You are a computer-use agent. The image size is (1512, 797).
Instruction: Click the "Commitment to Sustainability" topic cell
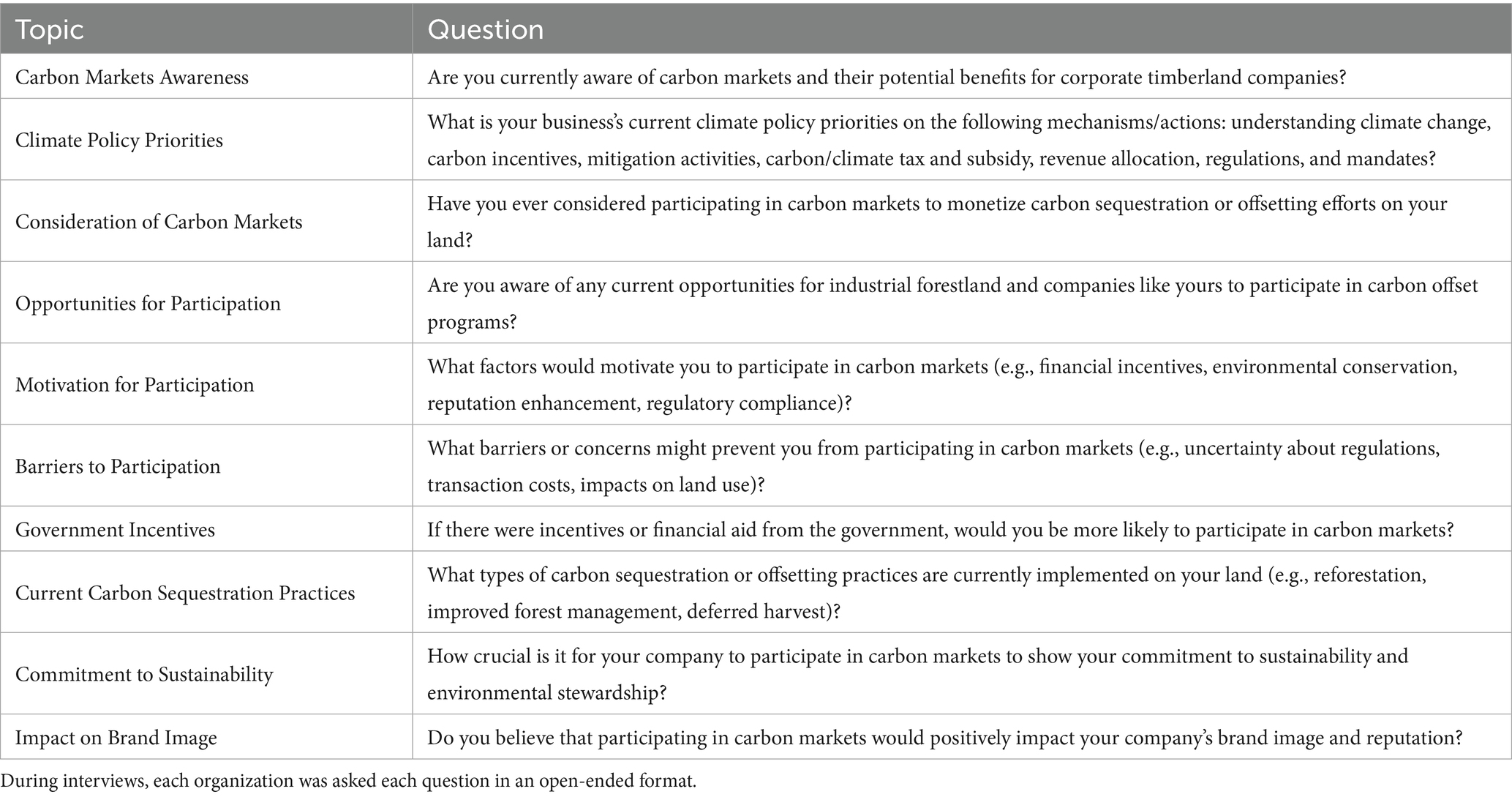click(x=144, y=674)
